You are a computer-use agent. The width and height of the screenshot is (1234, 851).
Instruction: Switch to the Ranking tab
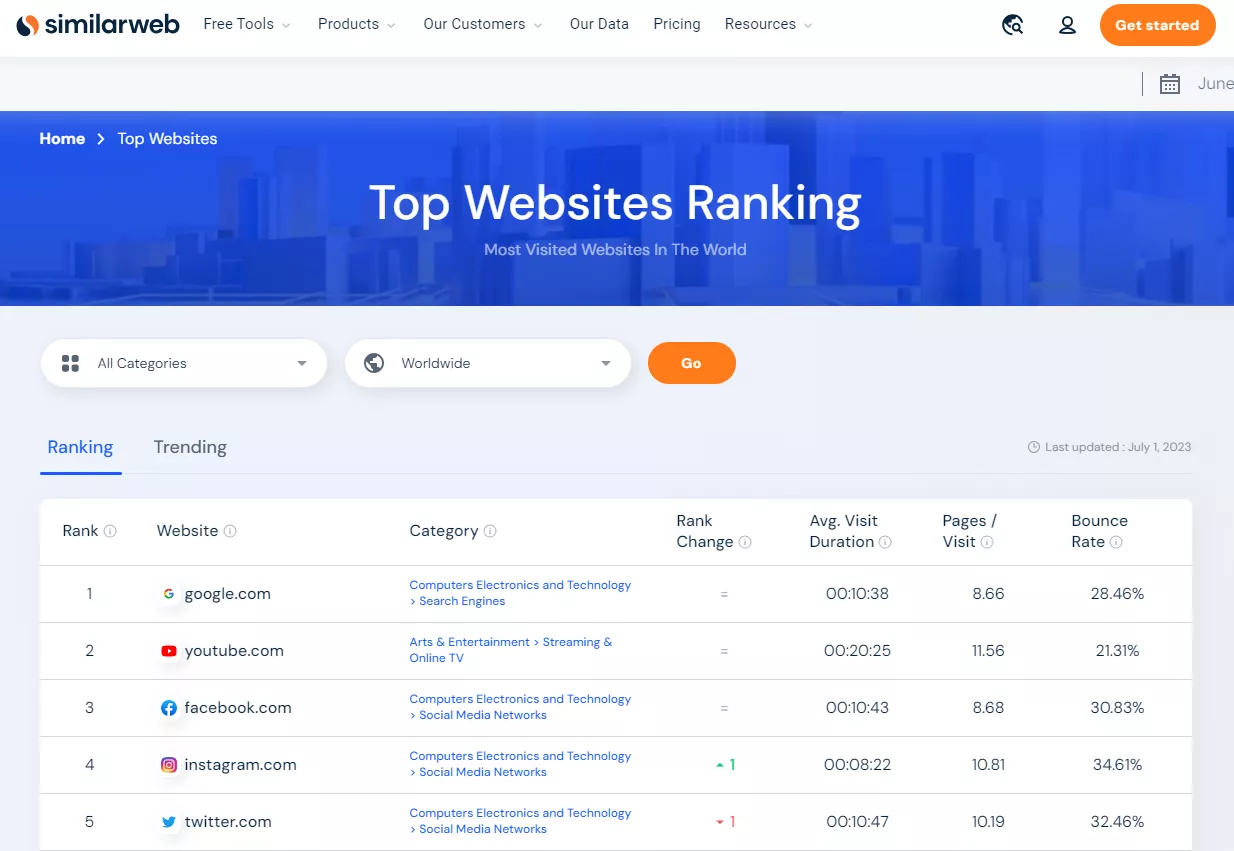point(80,447)
